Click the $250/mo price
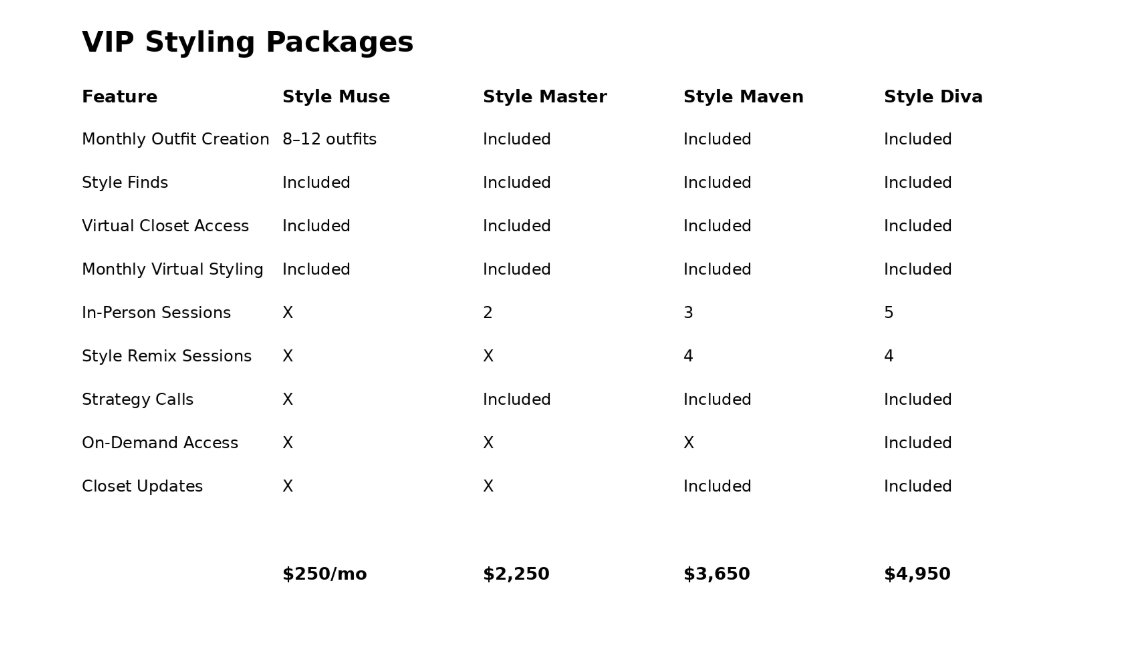 tap(324, 574)
